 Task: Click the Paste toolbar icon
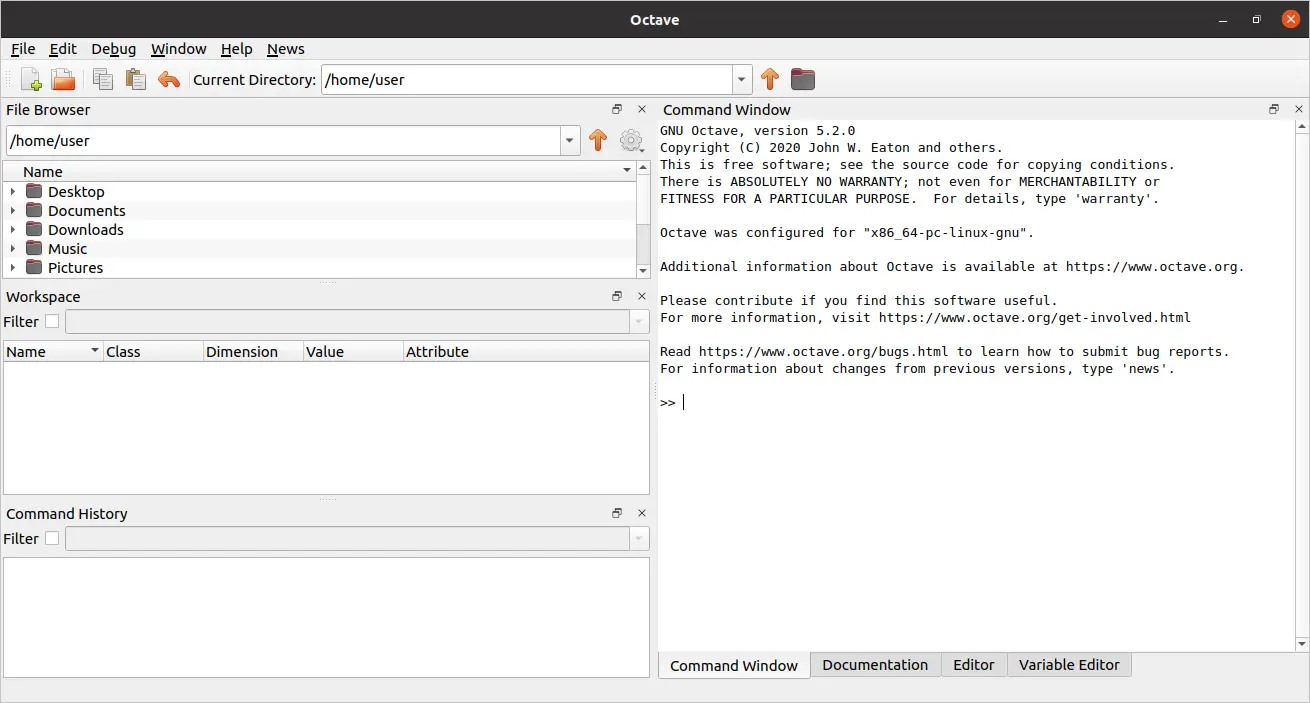pos(135,79)
